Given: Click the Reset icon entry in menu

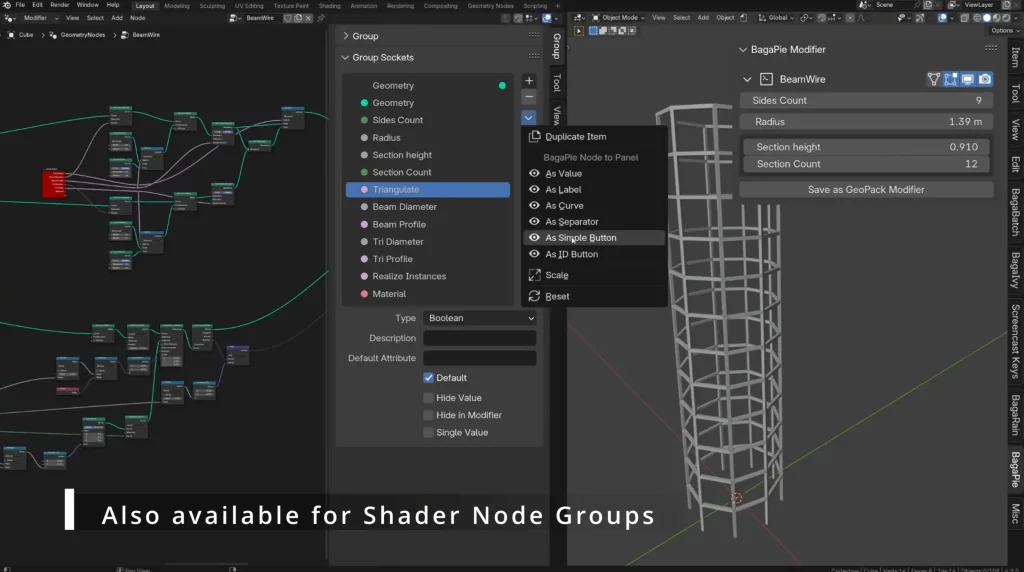Looking at the screenshot, I should click(x=557, y=296).
